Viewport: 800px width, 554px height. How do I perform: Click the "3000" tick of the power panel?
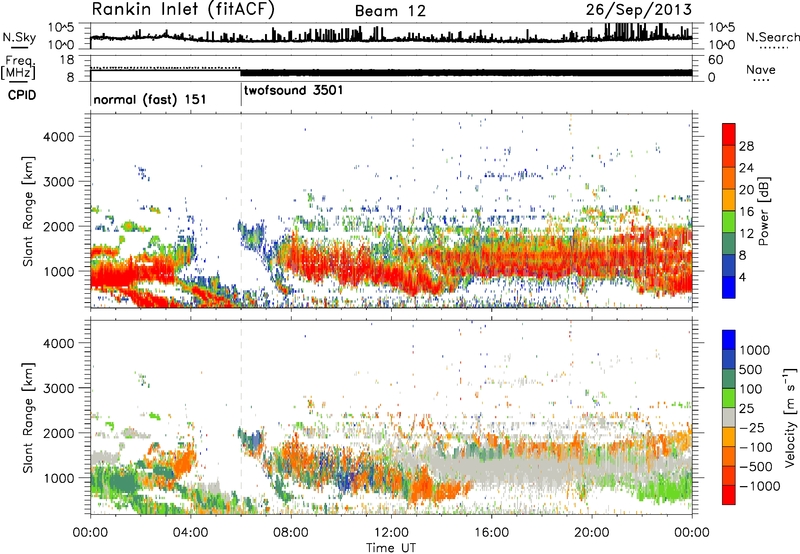click(59, 182)
